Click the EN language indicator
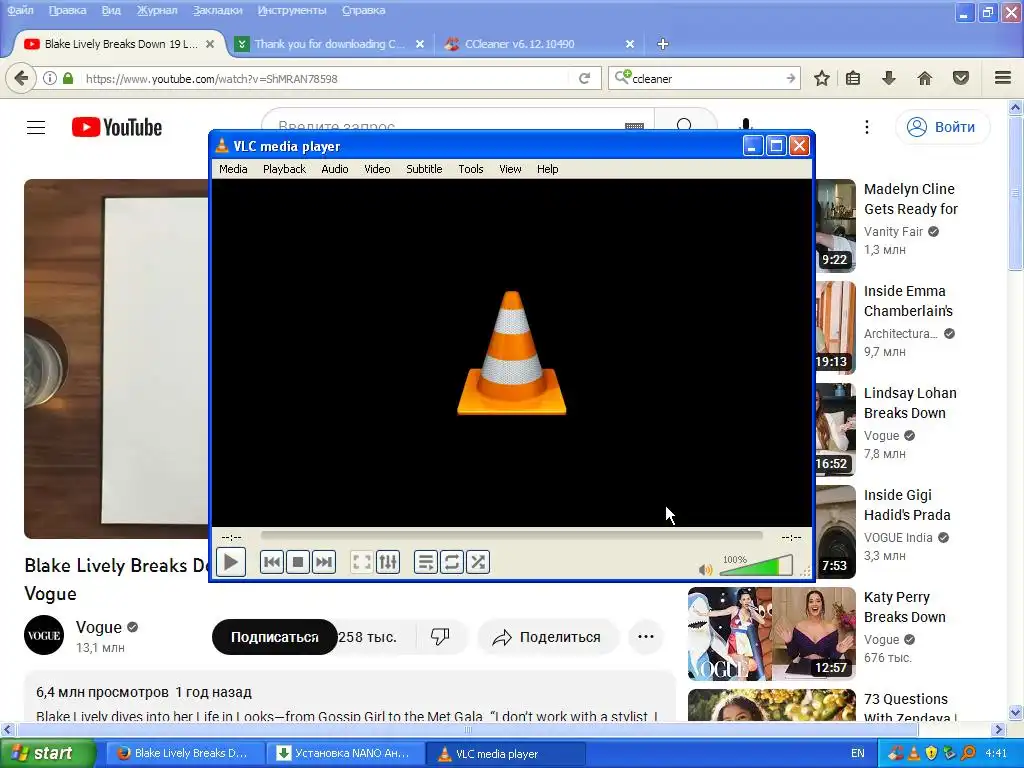1024x768 pixels. (857, 753)
